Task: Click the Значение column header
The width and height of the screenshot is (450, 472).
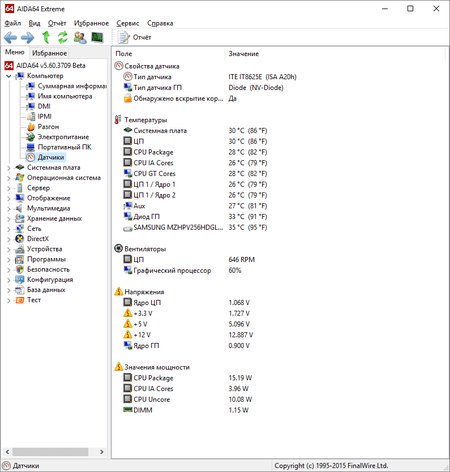Action: point(335,54)
